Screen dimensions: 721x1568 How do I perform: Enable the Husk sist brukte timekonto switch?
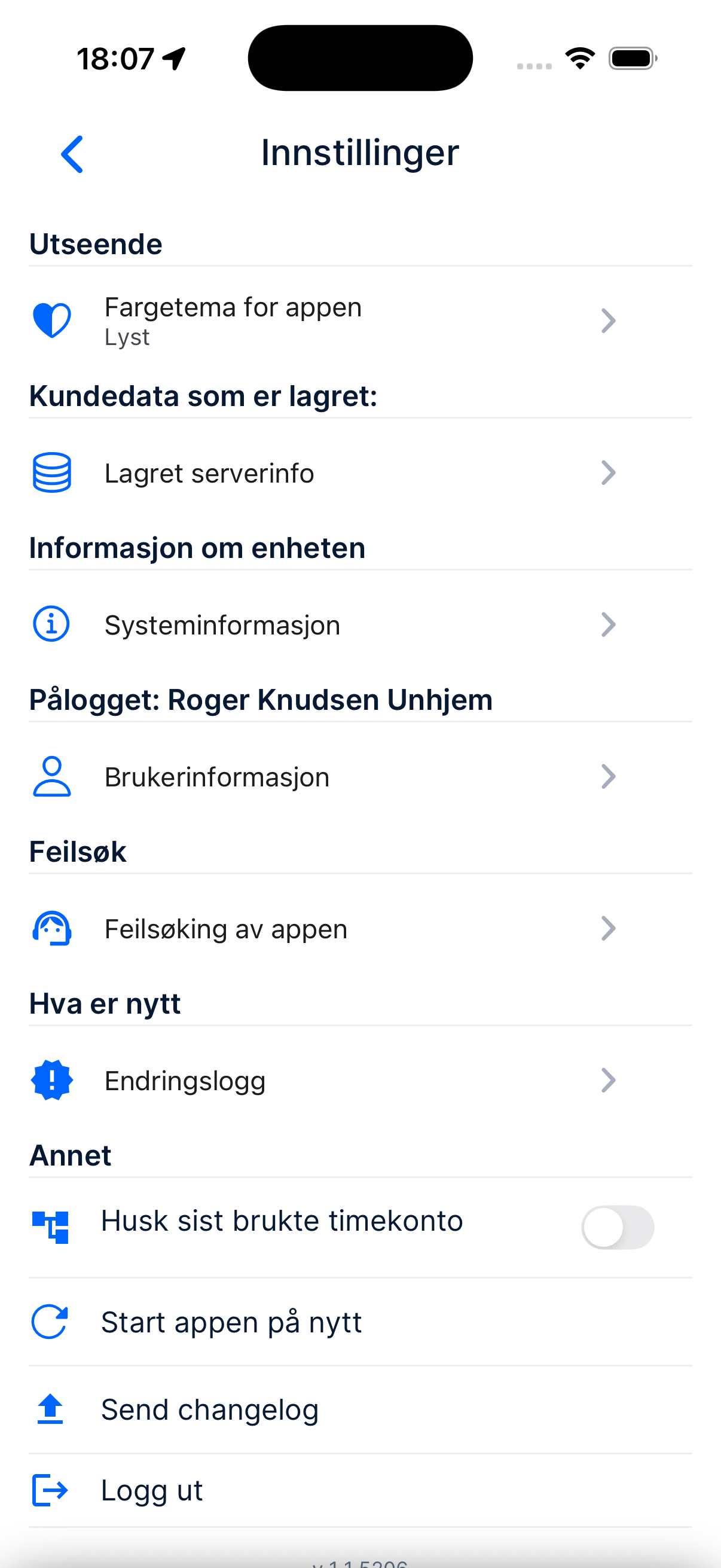pyautogui.click(x=617, y=1227)
